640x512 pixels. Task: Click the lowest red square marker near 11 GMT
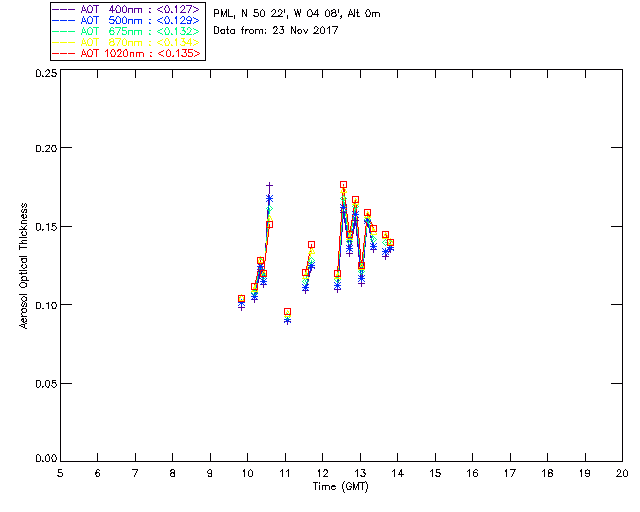(287, 312)
